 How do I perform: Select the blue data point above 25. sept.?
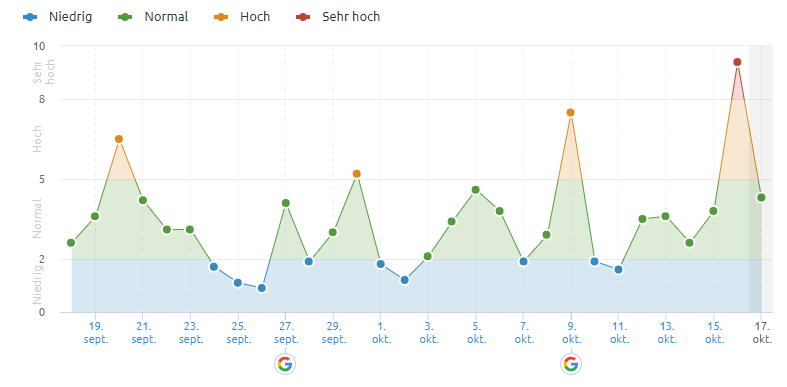pyautogui.click(x=238, y=283)
